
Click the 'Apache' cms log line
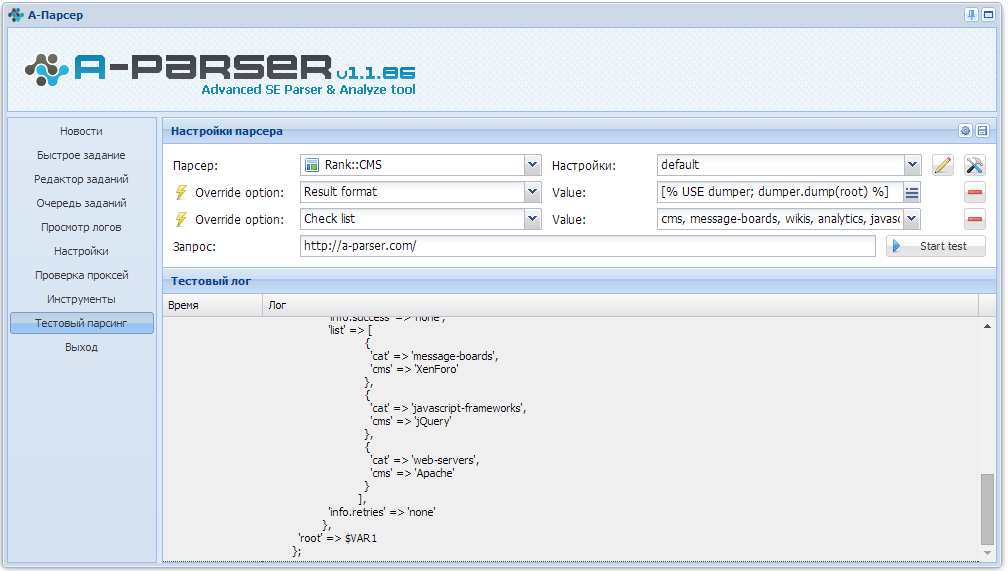tap(412, 473)
